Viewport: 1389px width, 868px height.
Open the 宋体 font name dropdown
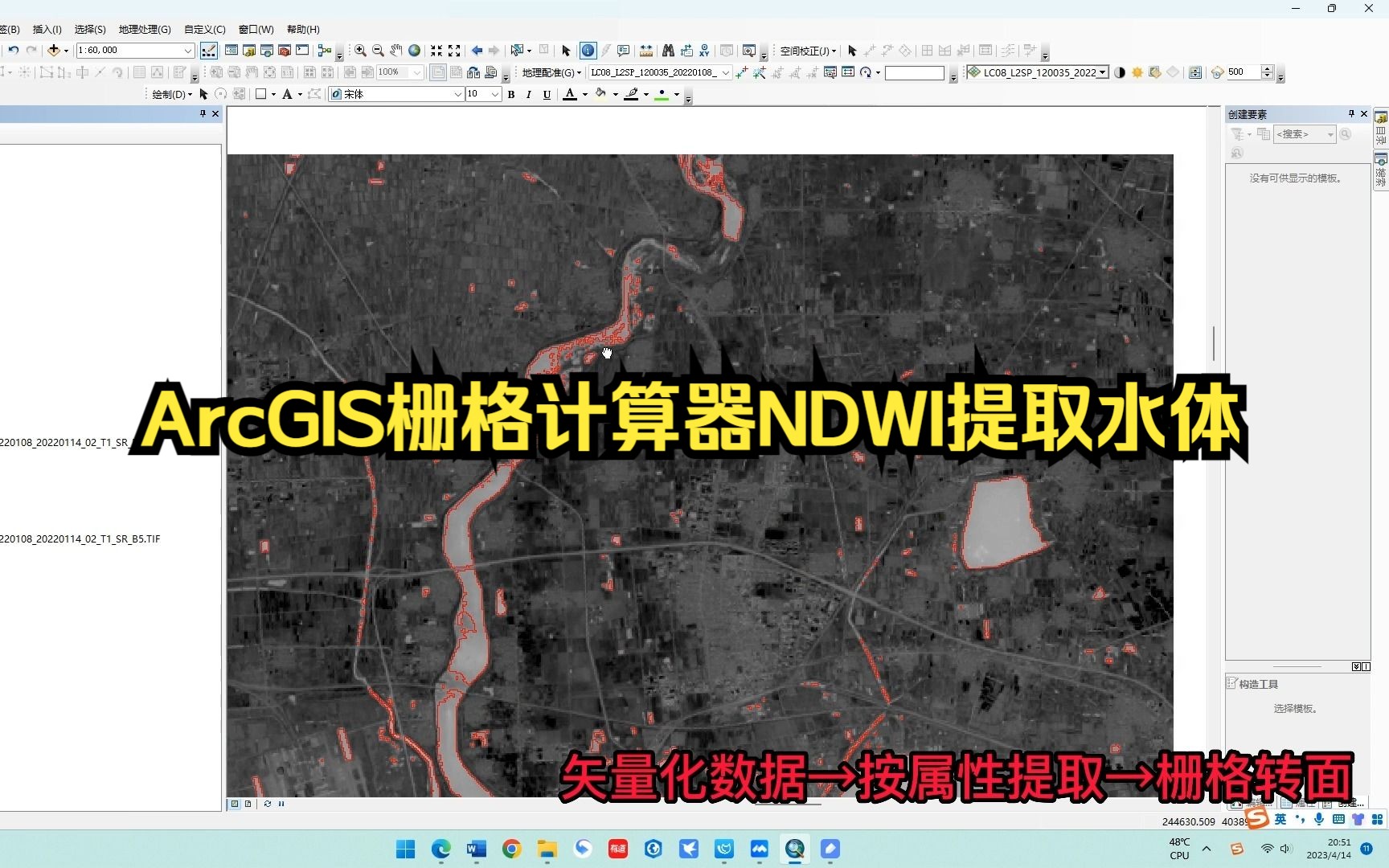pos(457,94)
